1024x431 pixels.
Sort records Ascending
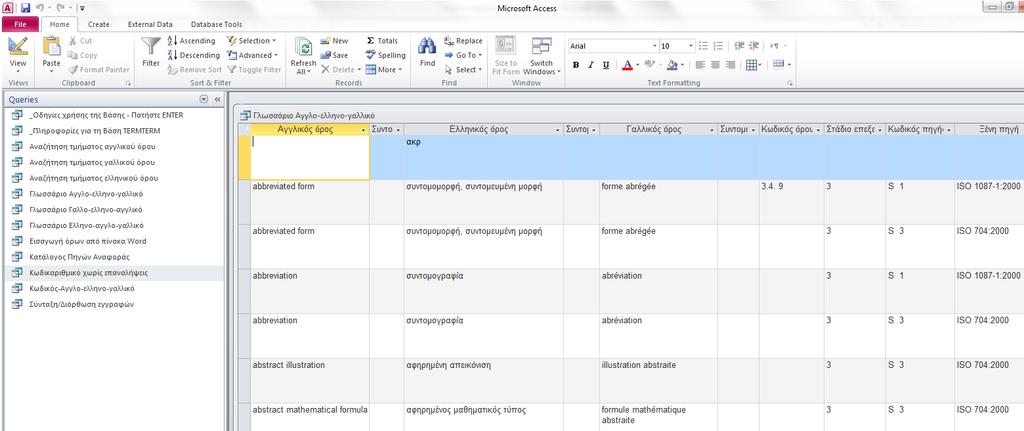click(191, 40)
